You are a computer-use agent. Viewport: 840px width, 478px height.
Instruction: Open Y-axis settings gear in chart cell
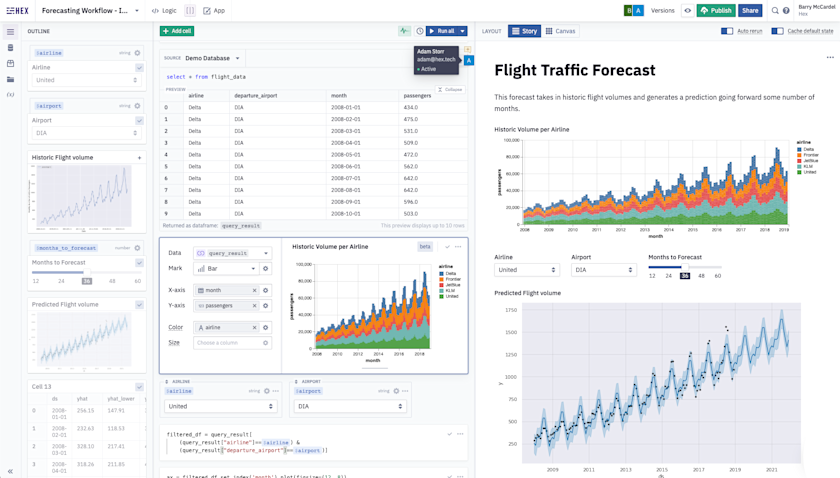point(265,306)
